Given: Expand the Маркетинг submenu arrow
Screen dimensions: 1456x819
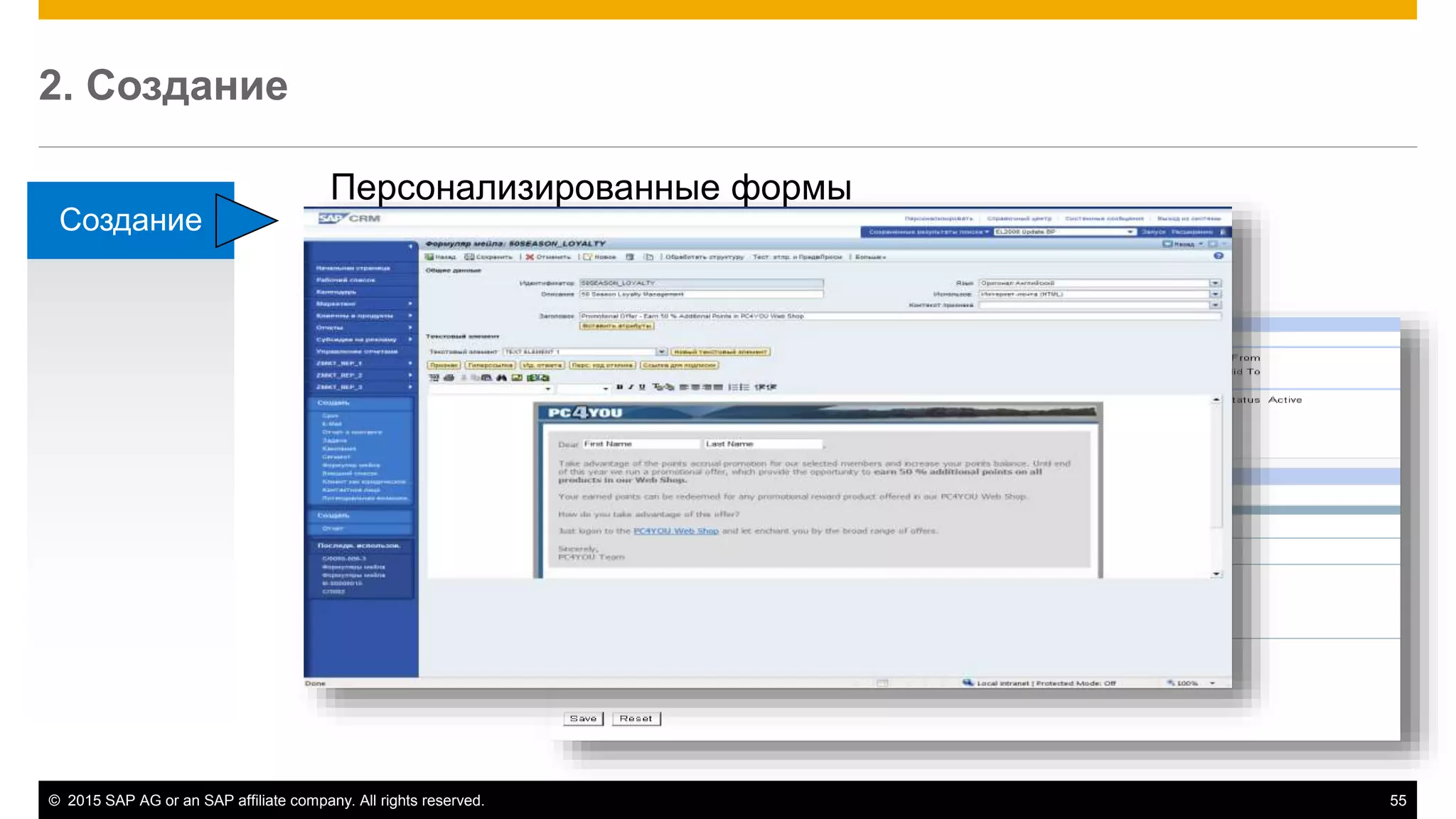Looking at the screenshot, I should [x=410, y=304].
